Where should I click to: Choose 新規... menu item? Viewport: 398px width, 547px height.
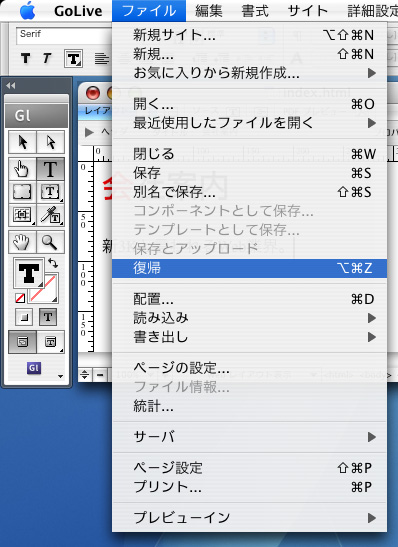(249, 54)
